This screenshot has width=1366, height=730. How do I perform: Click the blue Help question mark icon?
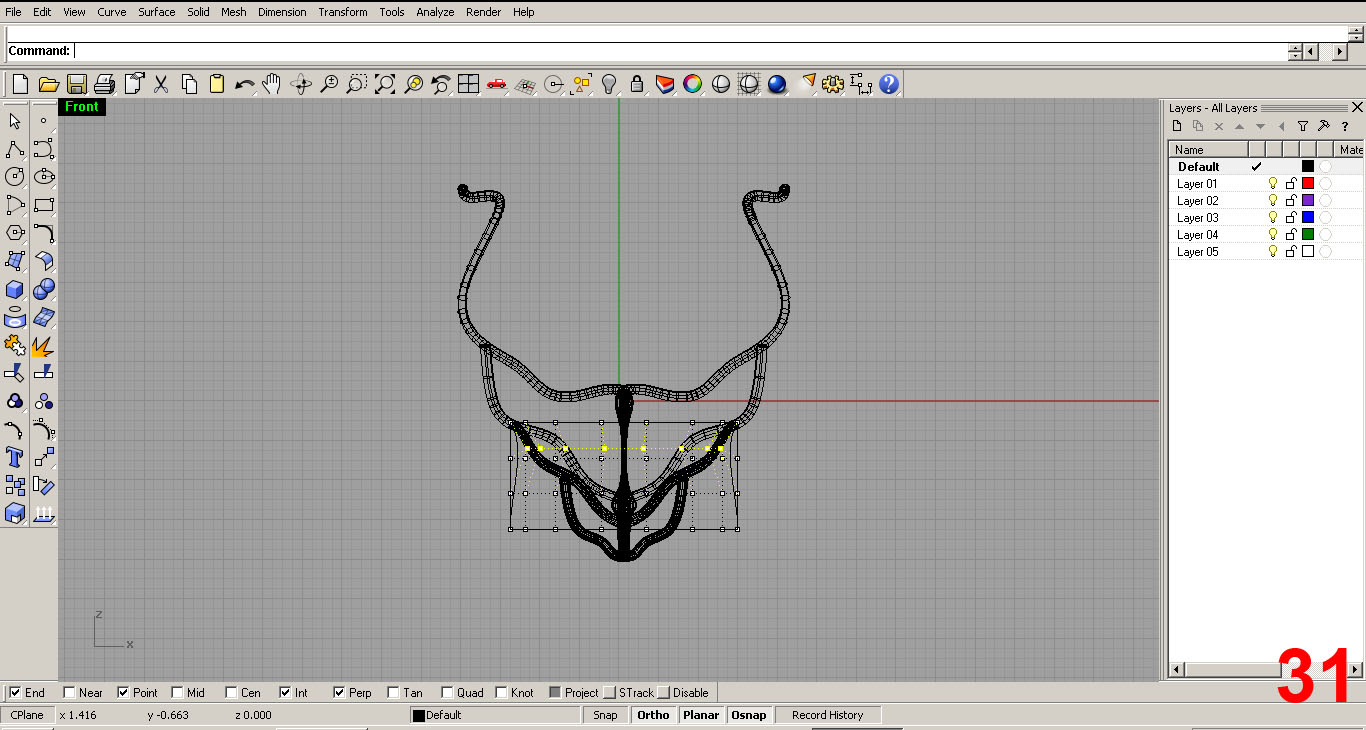point(889,84)
